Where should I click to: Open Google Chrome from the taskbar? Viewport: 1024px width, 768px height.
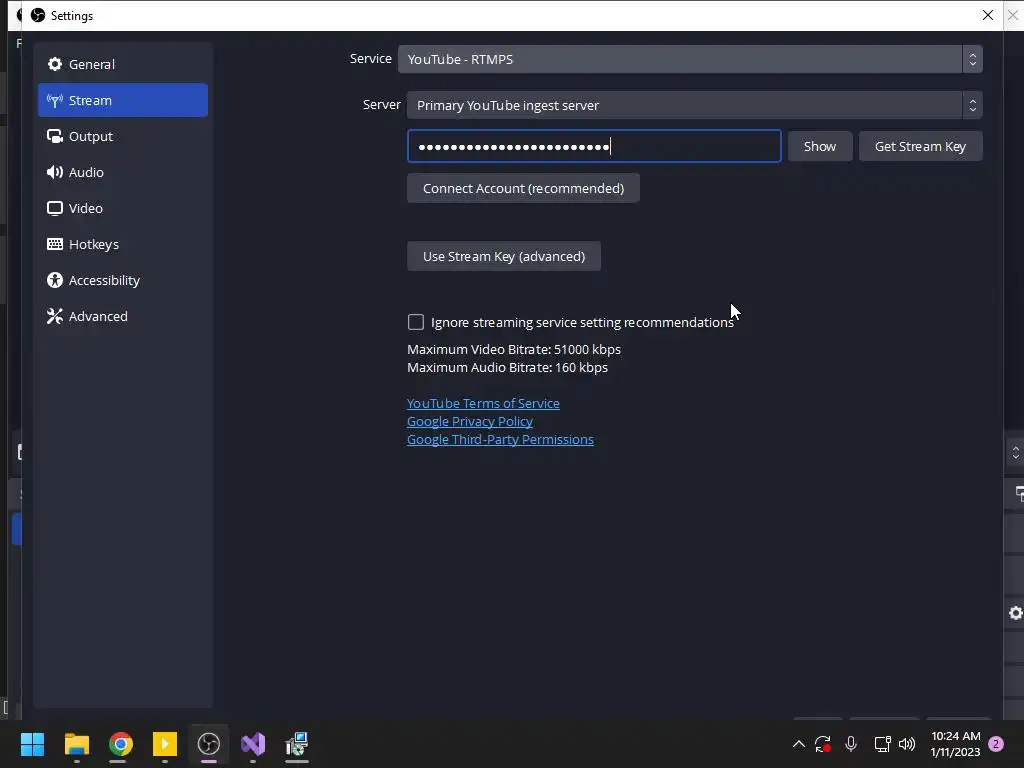click(x=121, y=744)
